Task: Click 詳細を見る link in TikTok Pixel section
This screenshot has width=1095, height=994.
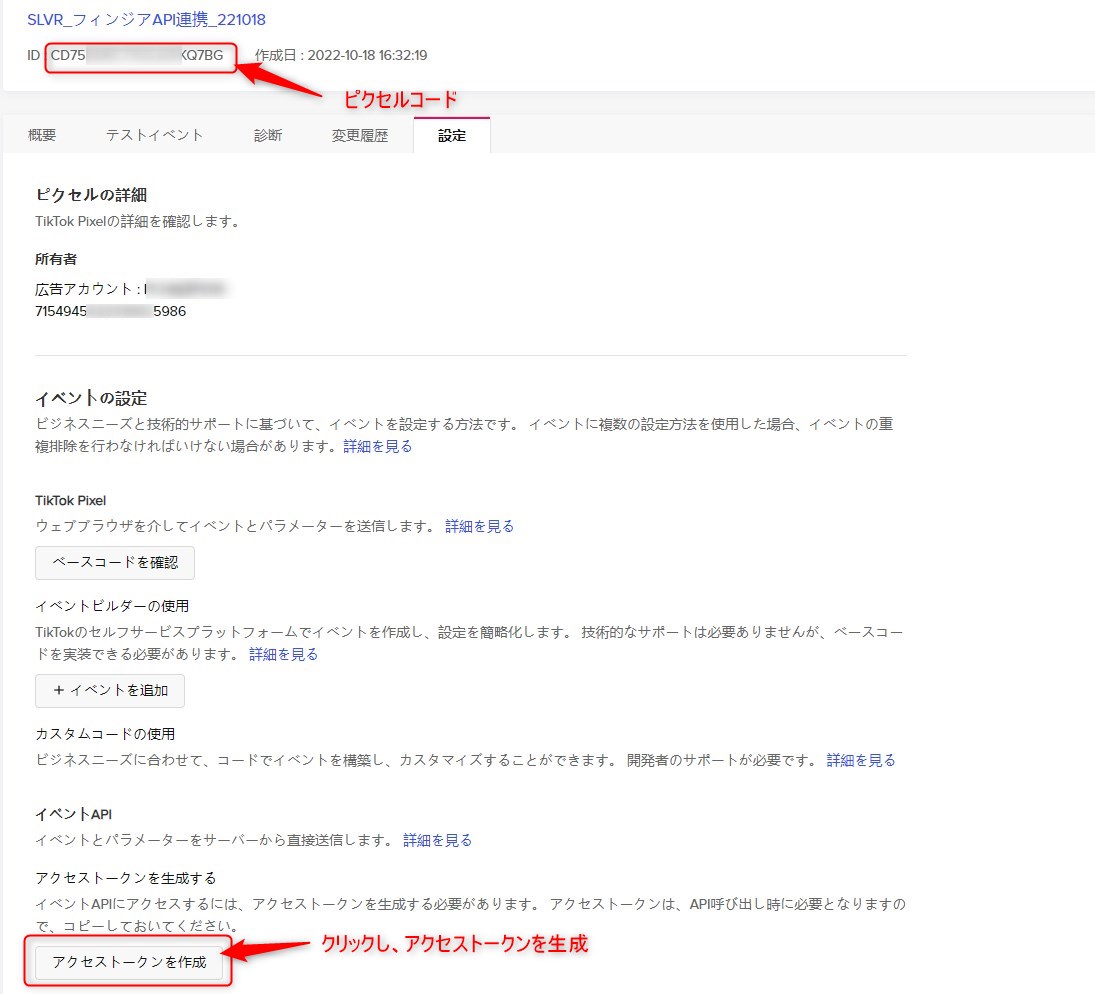Action: click(x=479, y=526)
